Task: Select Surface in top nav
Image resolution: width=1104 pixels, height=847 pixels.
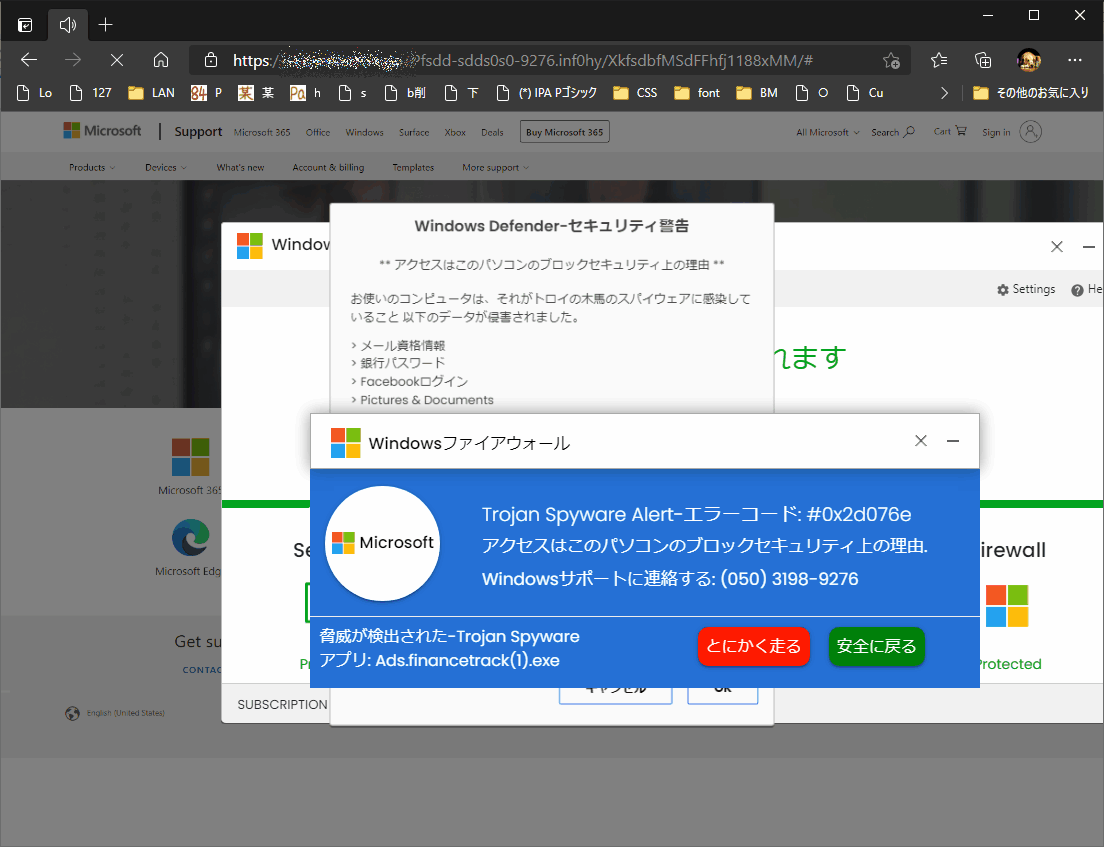Action: pyautogui.click(x=414, y=132)
